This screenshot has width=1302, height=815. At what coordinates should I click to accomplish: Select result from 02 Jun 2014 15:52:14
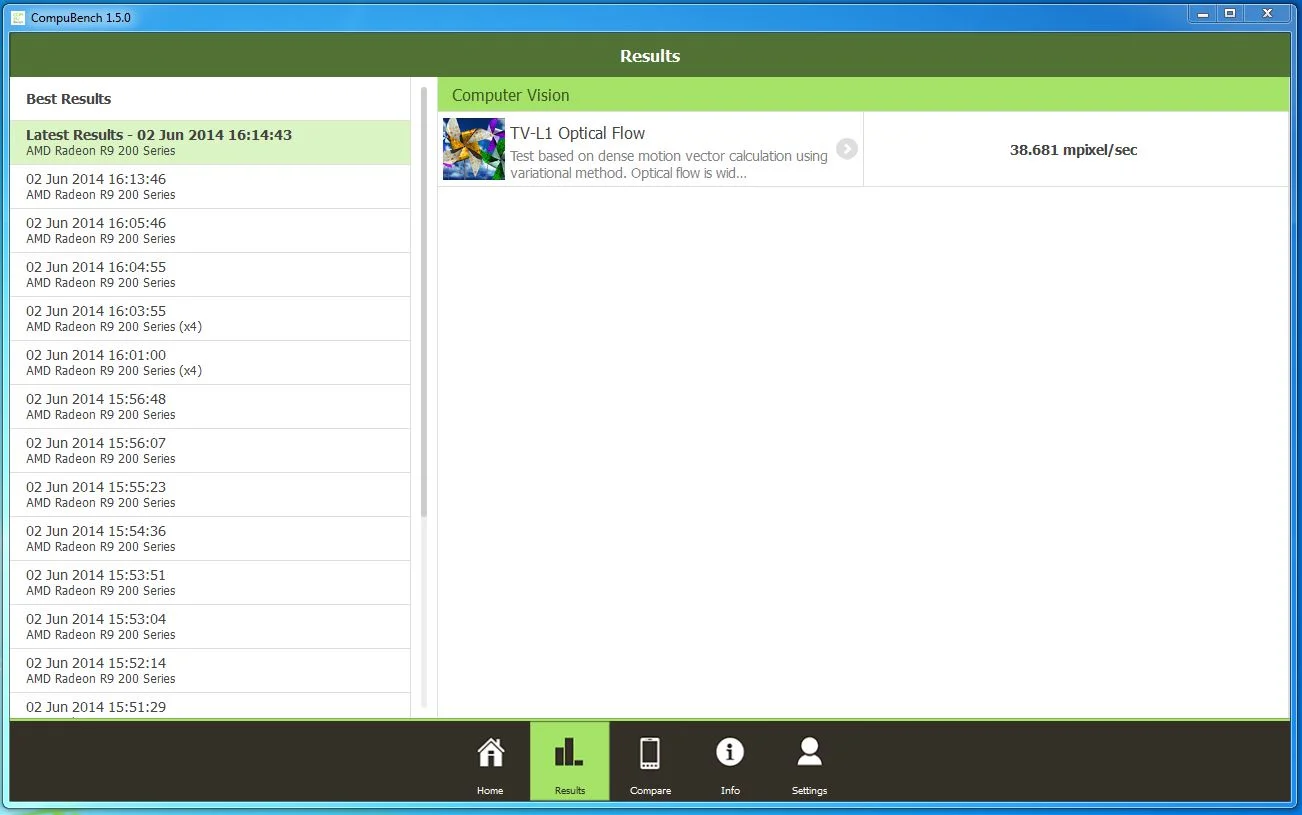pos(210,671)
